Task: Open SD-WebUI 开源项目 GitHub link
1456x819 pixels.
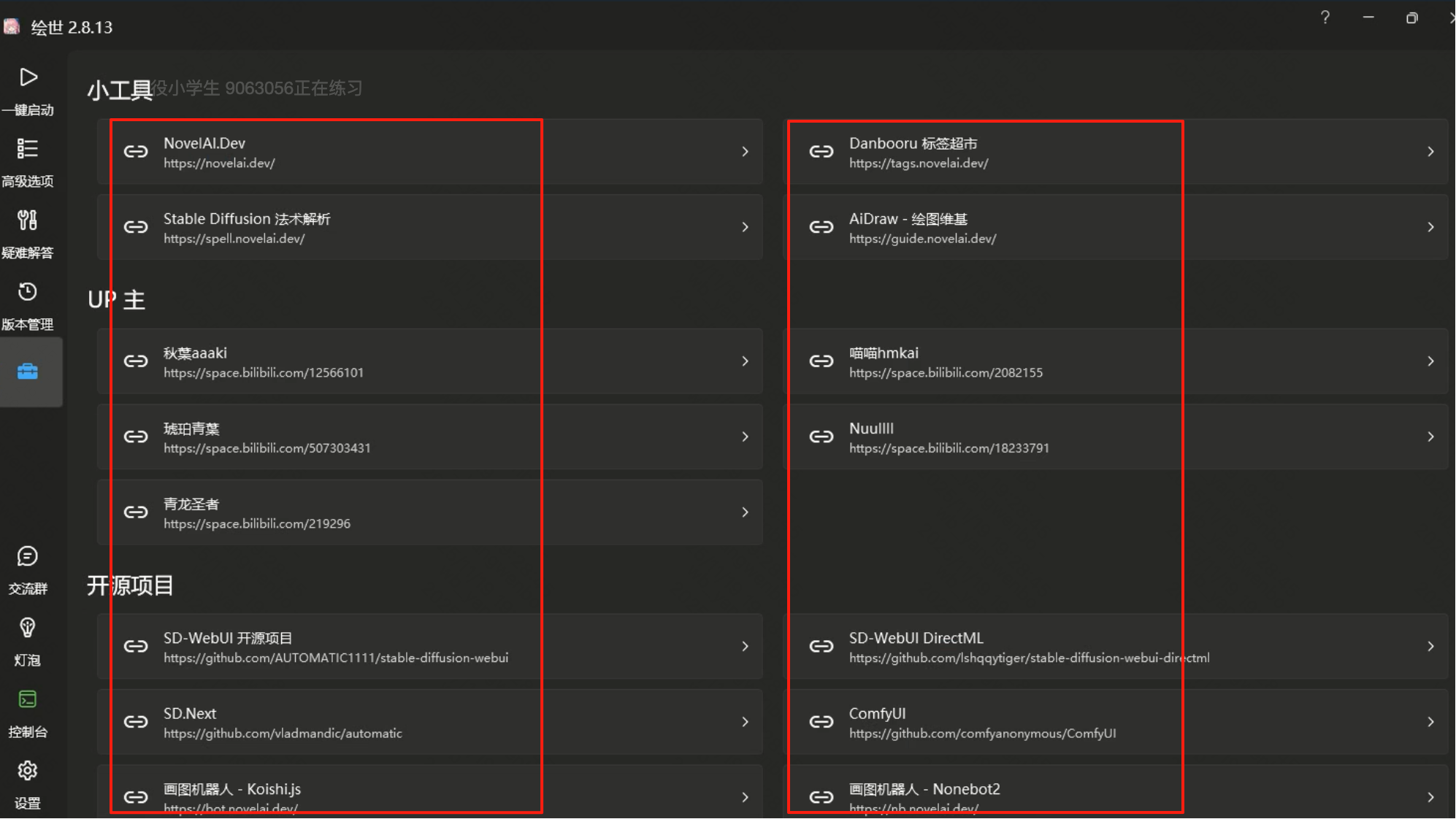Action: click(x=429, y=647)
